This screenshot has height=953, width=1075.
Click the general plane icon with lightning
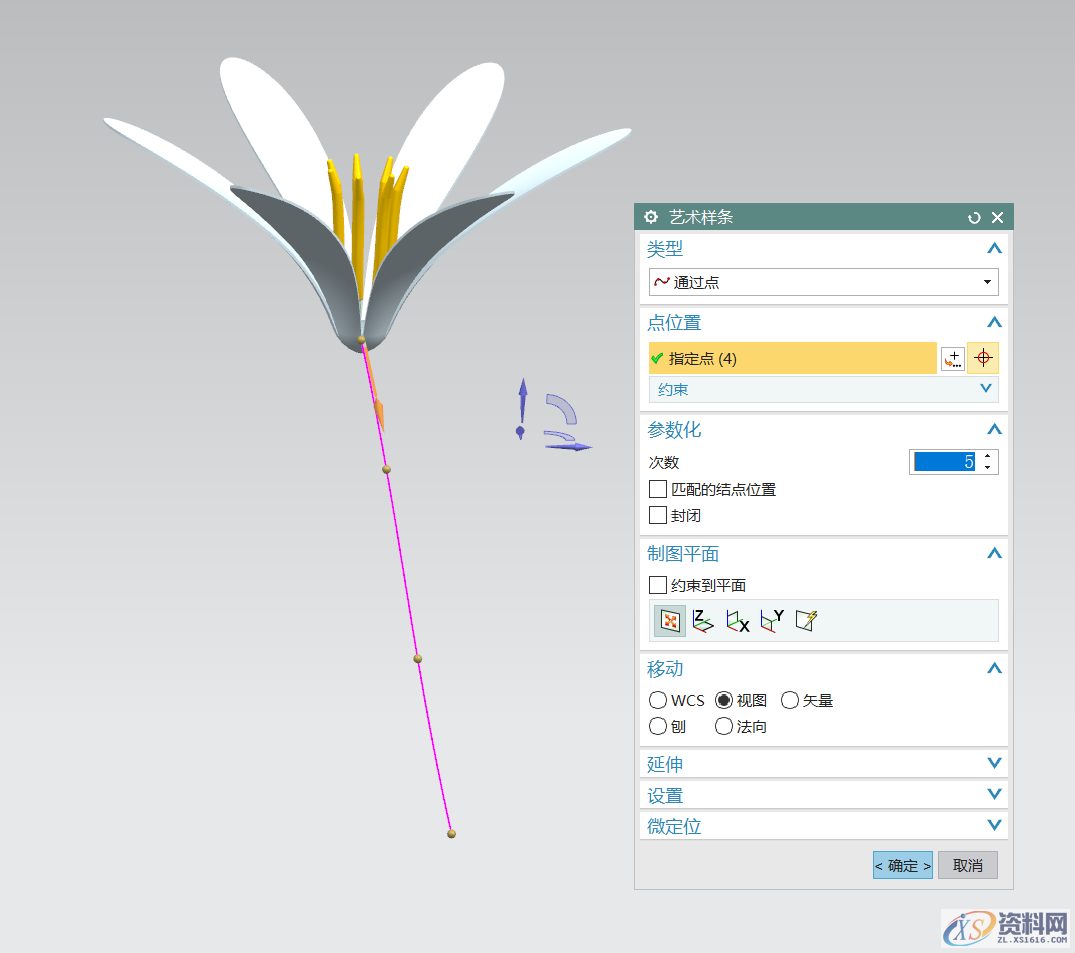coord(806,621)
